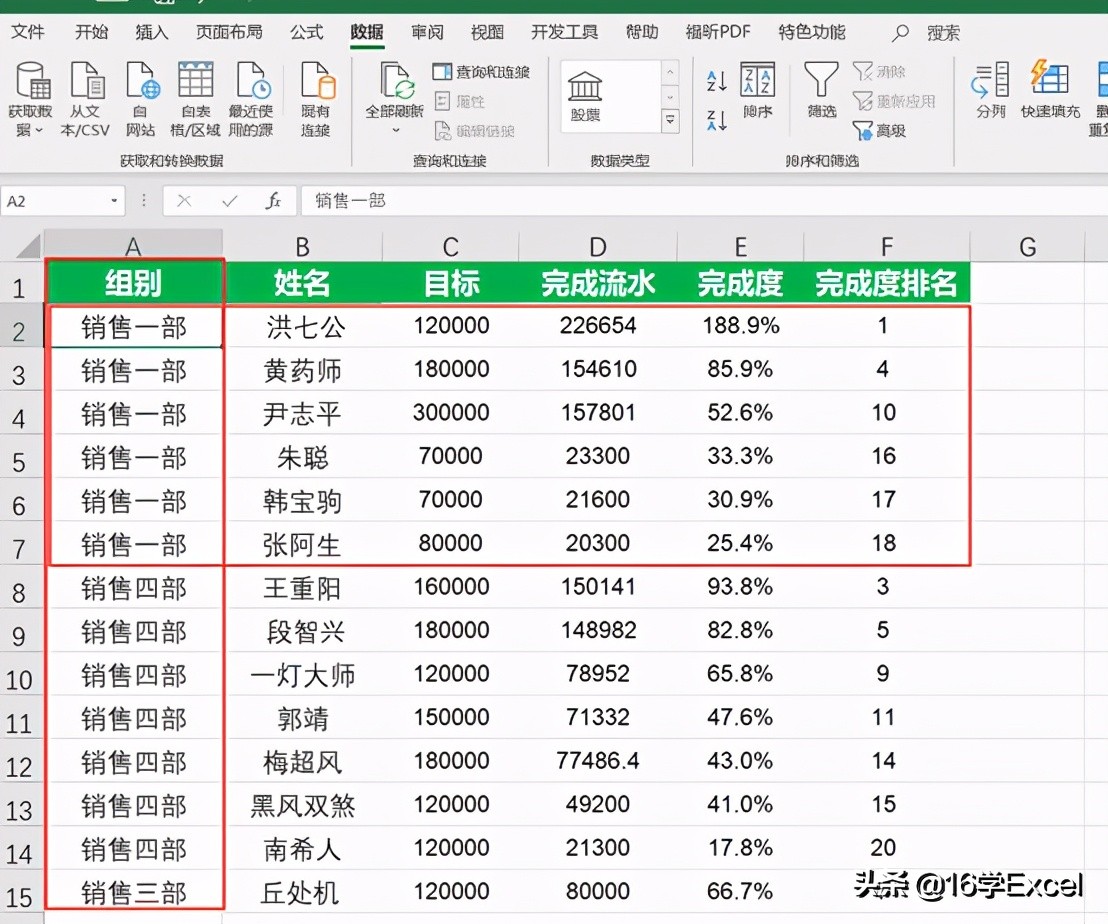Switch to the 公式 (Formulas) tab
Viewport: 1108px width, 924px height.
(307, 32)
